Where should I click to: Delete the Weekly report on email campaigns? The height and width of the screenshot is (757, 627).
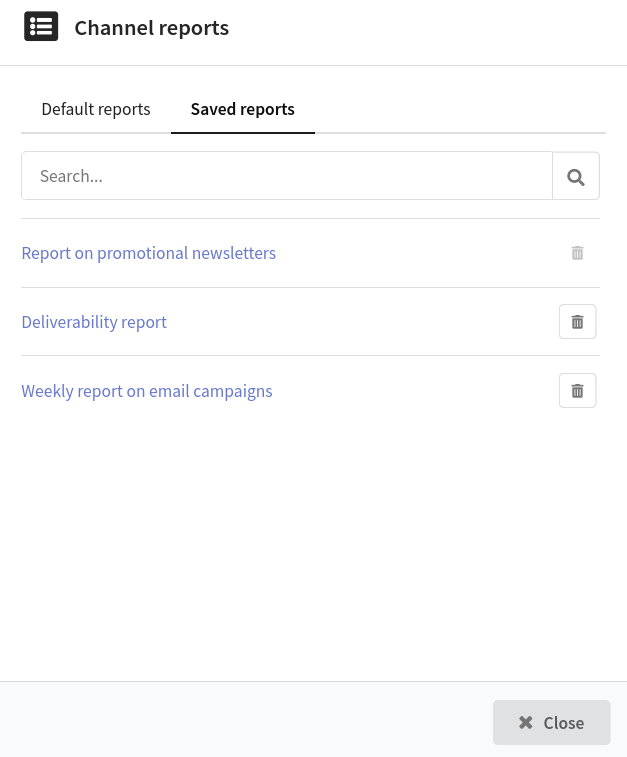577,391
